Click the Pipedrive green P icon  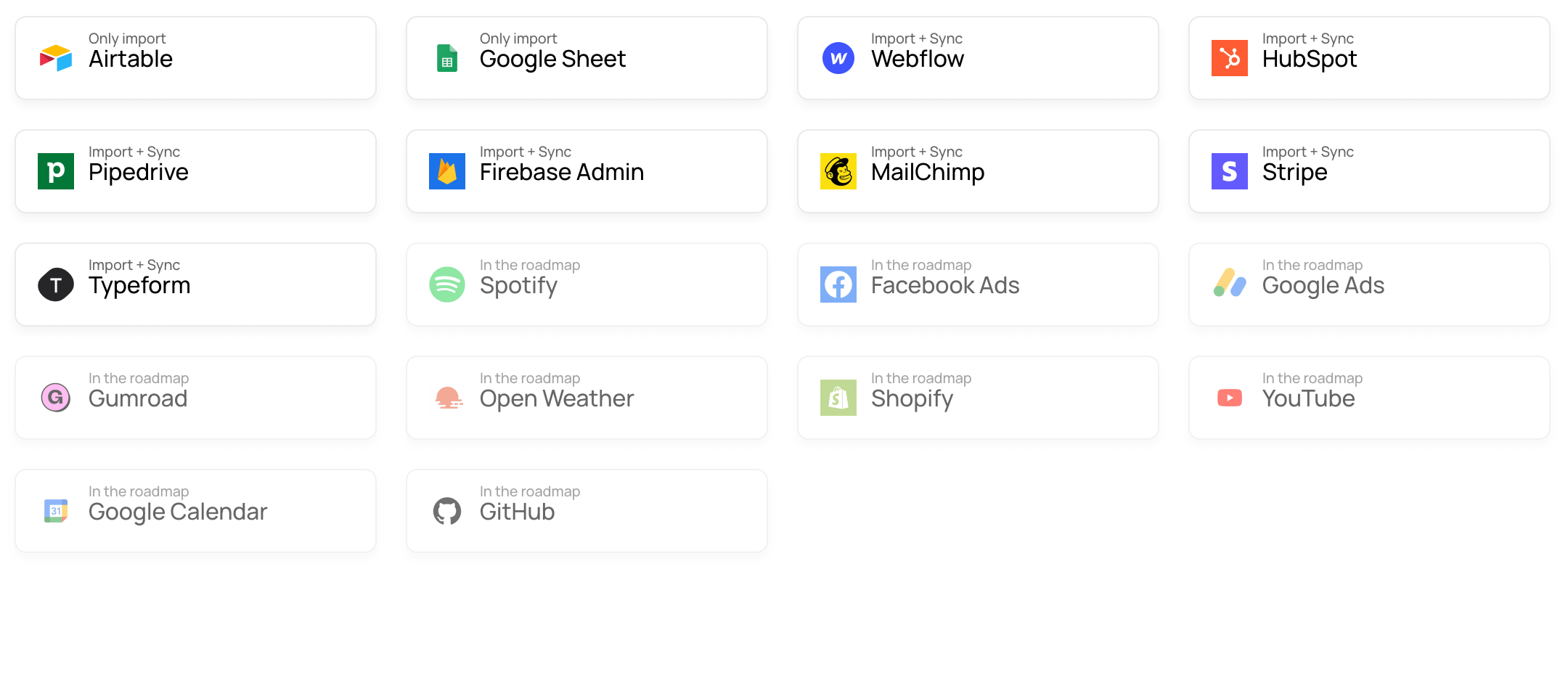tap(56, 171)
